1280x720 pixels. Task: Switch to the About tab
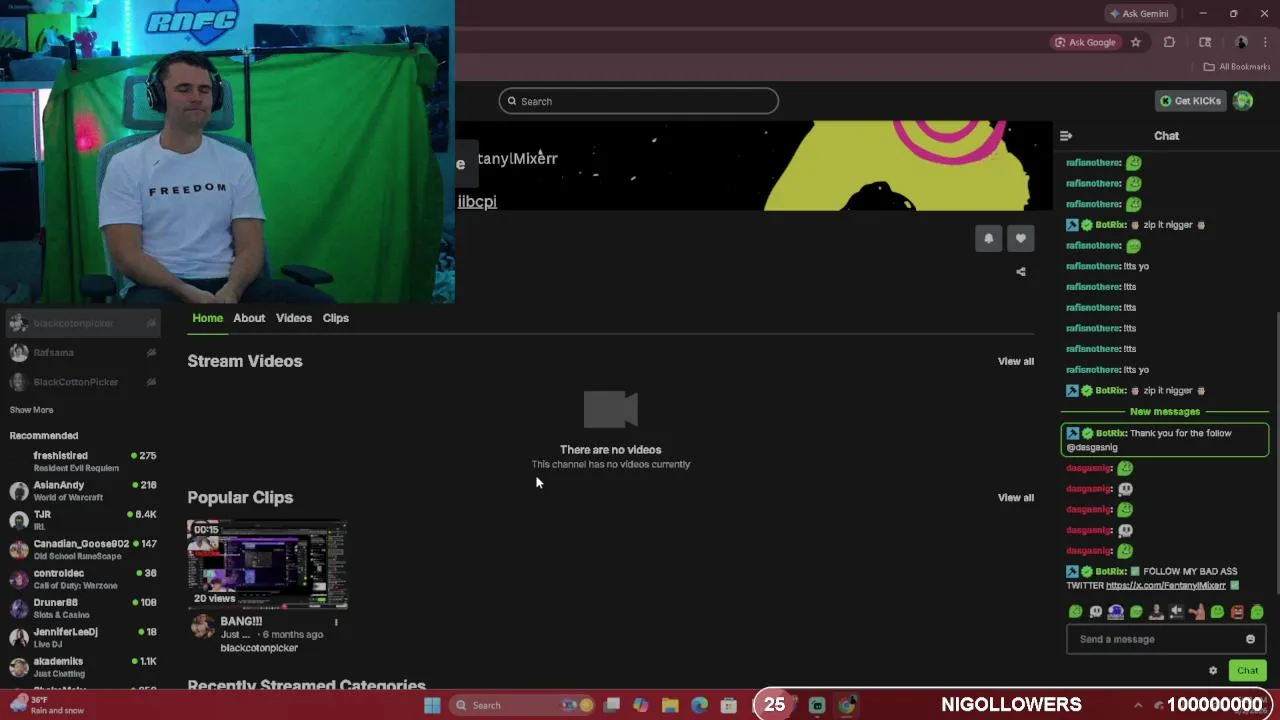pos(249,318)
